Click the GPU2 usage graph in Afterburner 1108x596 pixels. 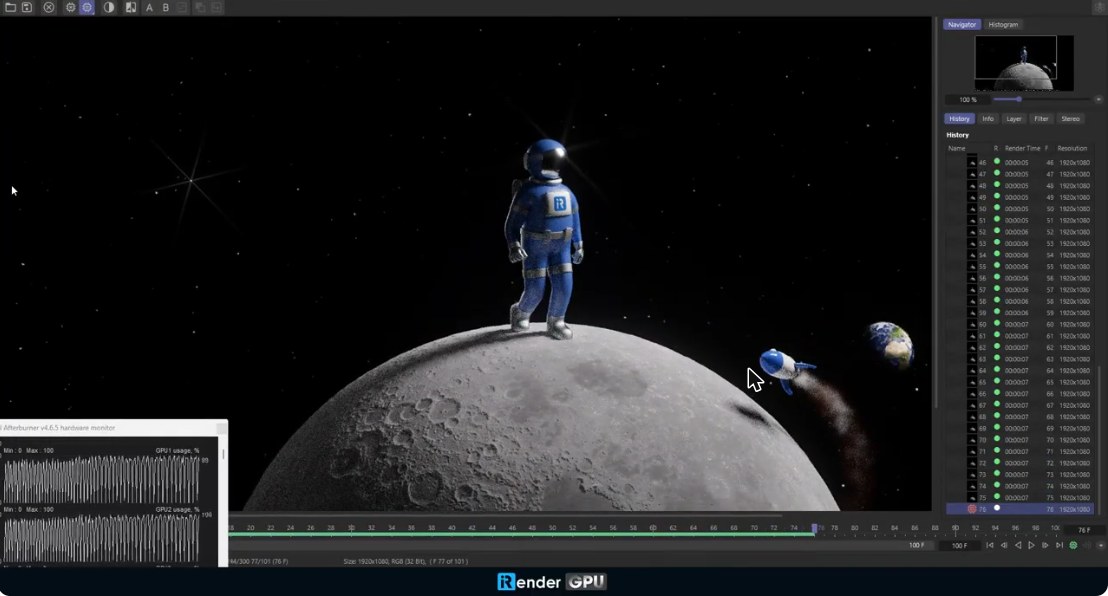pyautogui.click(x=101, y=536)
